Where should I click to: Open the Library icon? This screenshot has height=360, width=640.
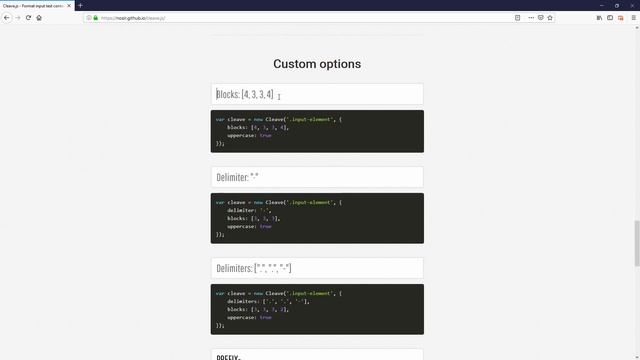coord(599,18)
